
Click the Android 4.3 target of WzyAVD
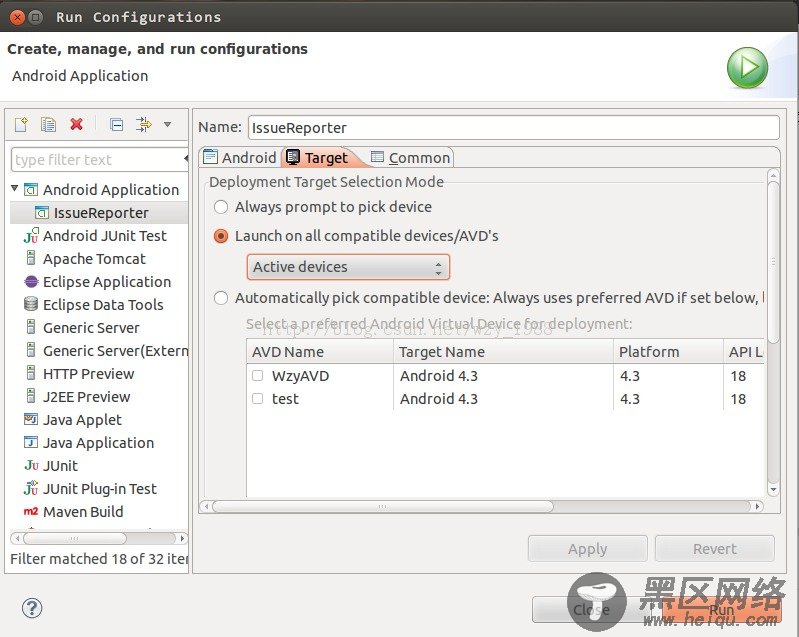439,376
